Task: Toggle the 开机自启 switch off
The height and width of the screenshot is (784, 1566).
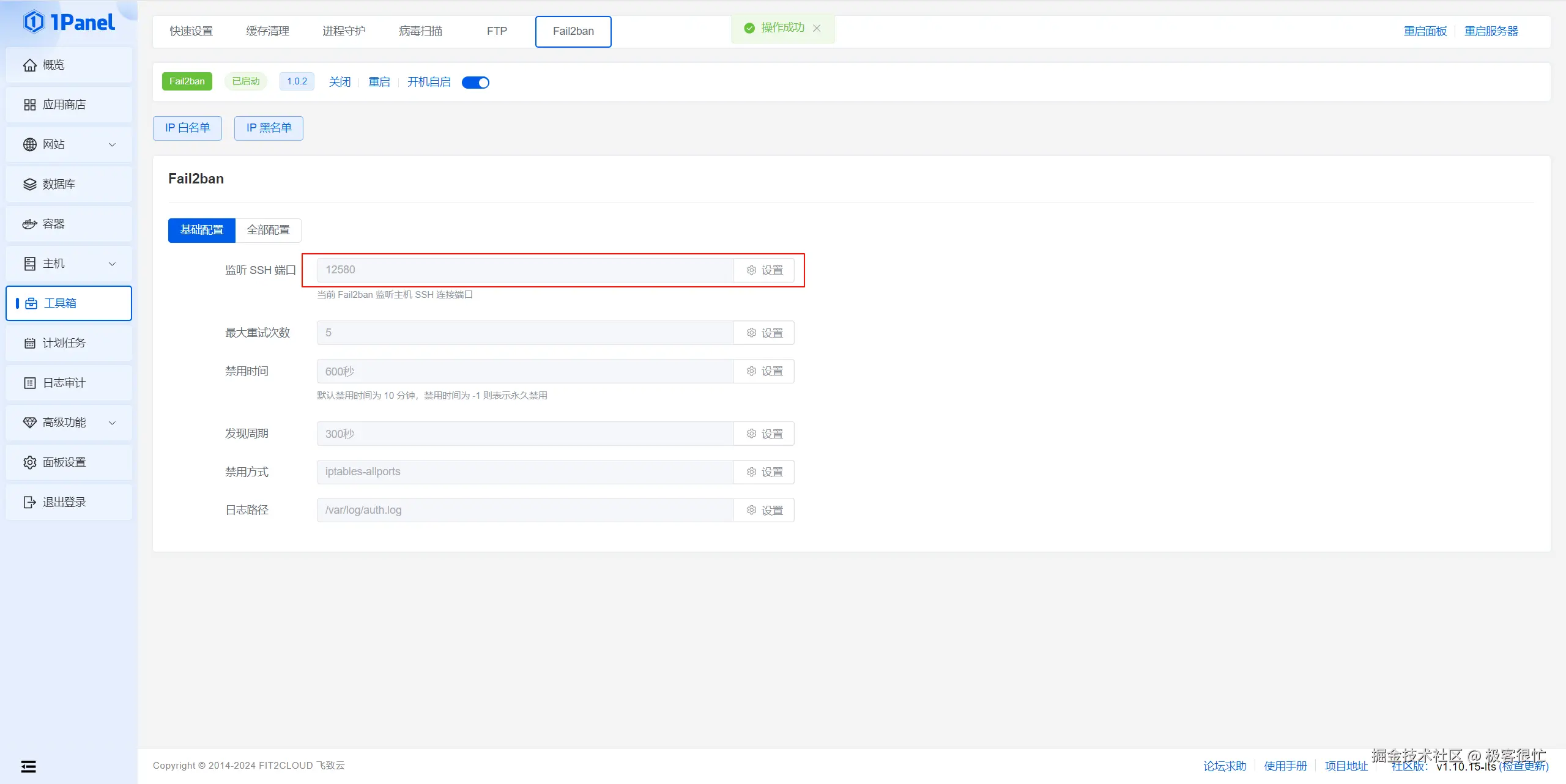Action: 475,83
